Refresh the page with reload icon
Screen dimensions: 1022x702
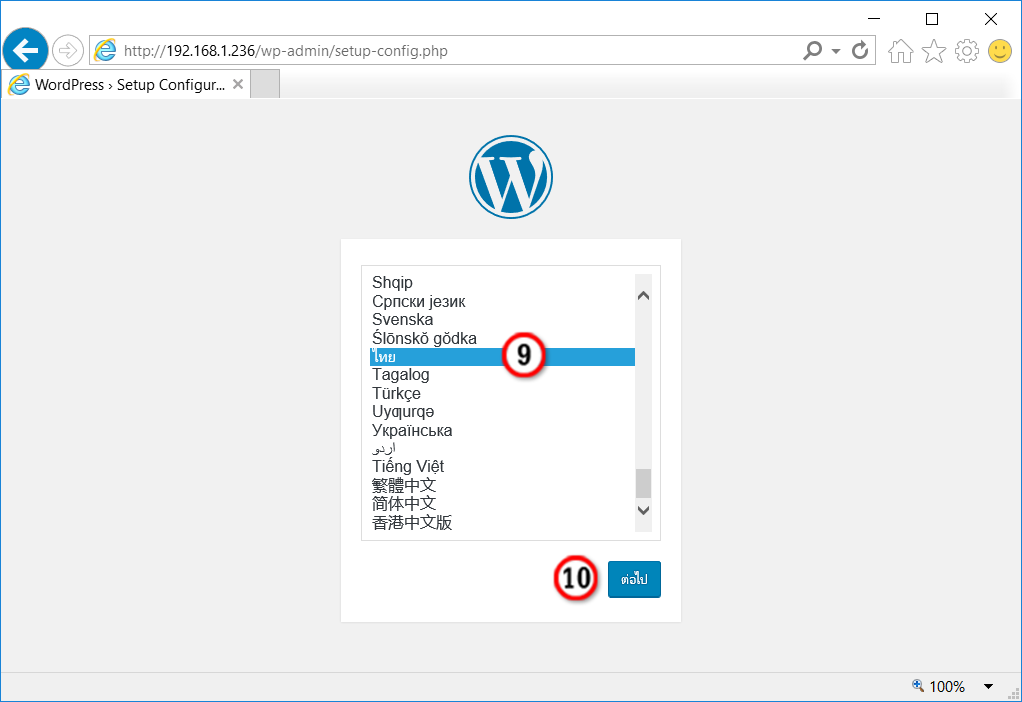[x=860, y=50]
